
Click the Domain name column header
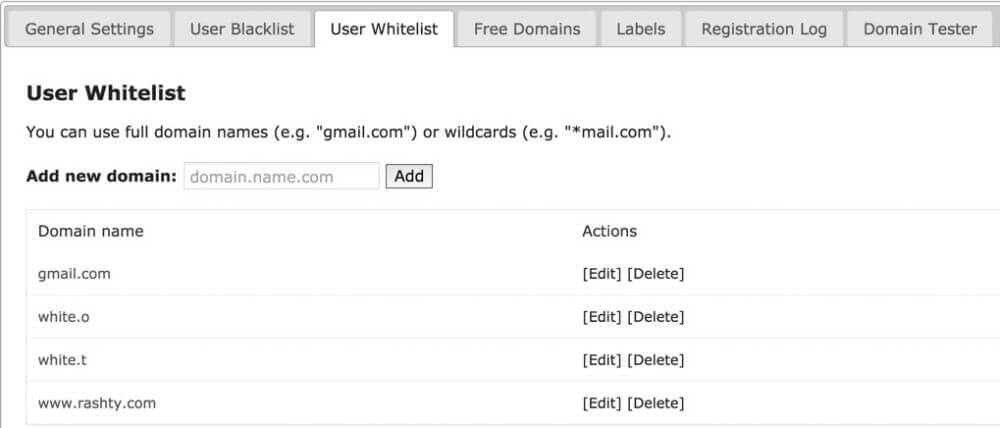91,231
